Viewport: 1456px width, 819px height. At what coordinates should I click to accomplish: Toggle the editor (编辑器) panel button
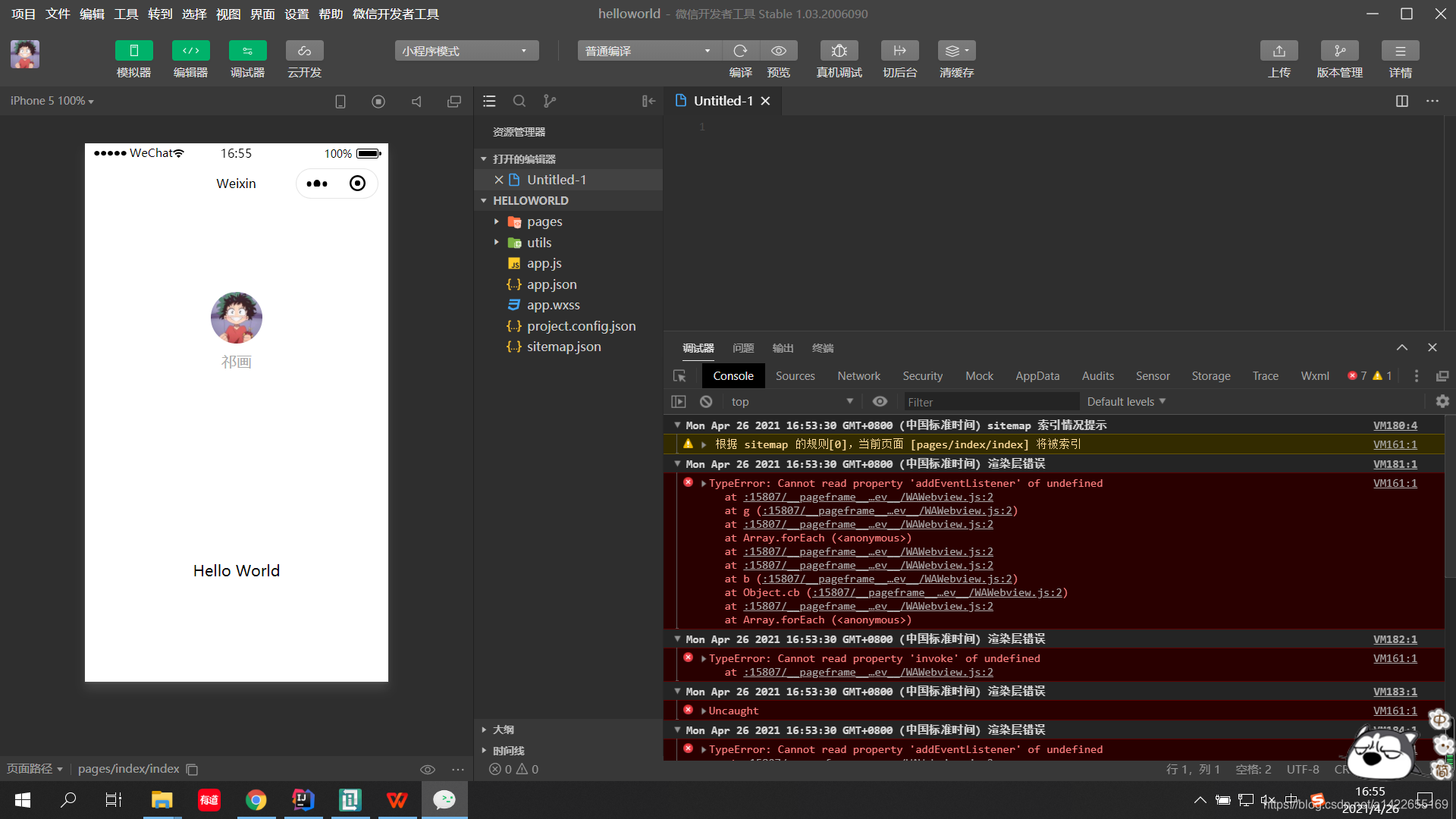[x=190, y=51]
